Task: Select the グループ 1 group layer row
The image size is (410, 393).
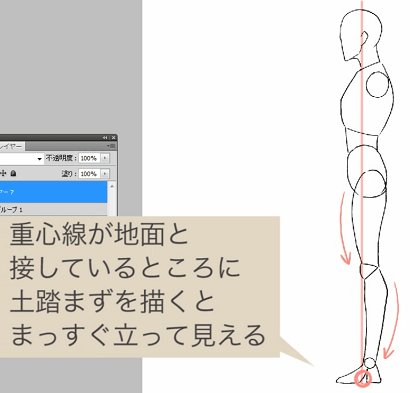Action: point(53,210)
